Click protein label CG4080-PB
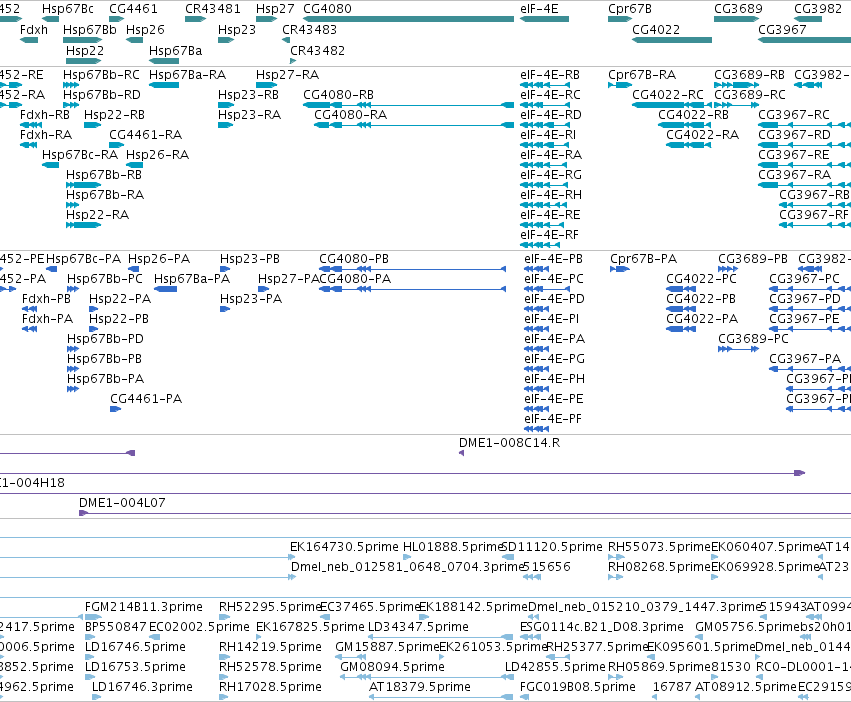Viewport: 851px width, 702px height. point(354,259)
